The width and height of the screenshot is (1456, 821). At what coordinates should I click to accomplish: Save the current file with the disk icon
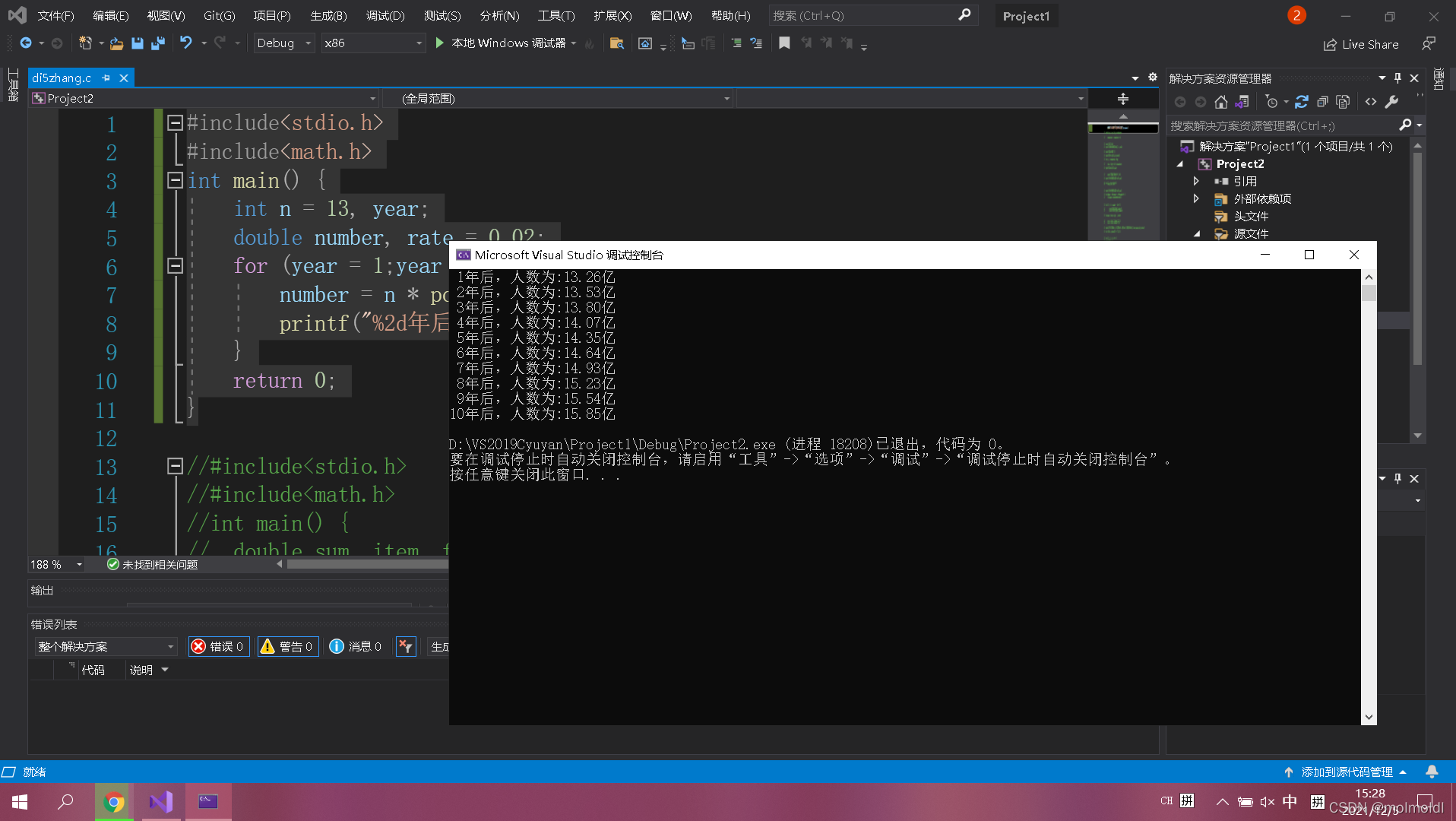pyautogui.click(x=138, y=43)
